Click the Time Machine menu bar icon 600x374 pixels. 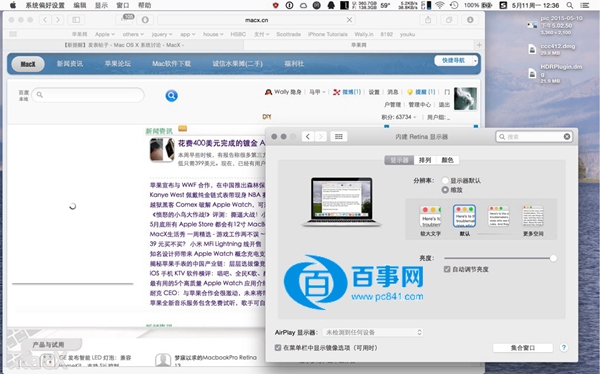coord(454,5)
